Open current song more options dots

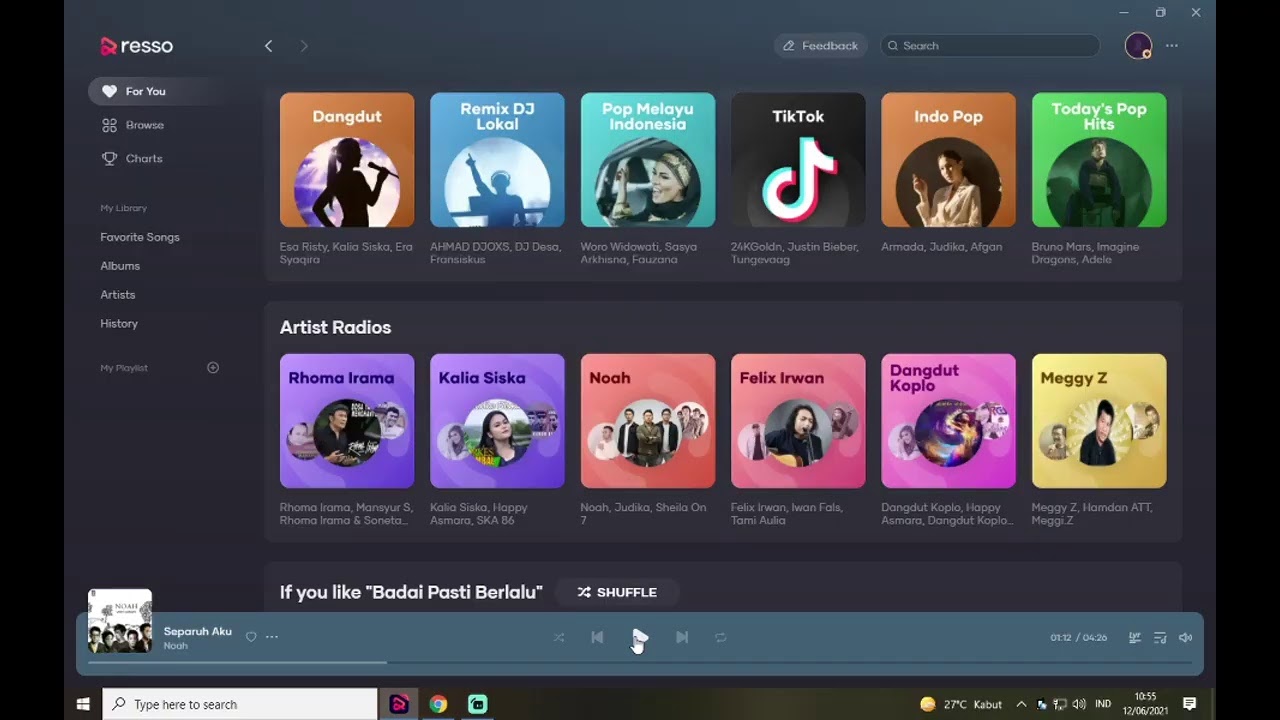coord(272,637)
